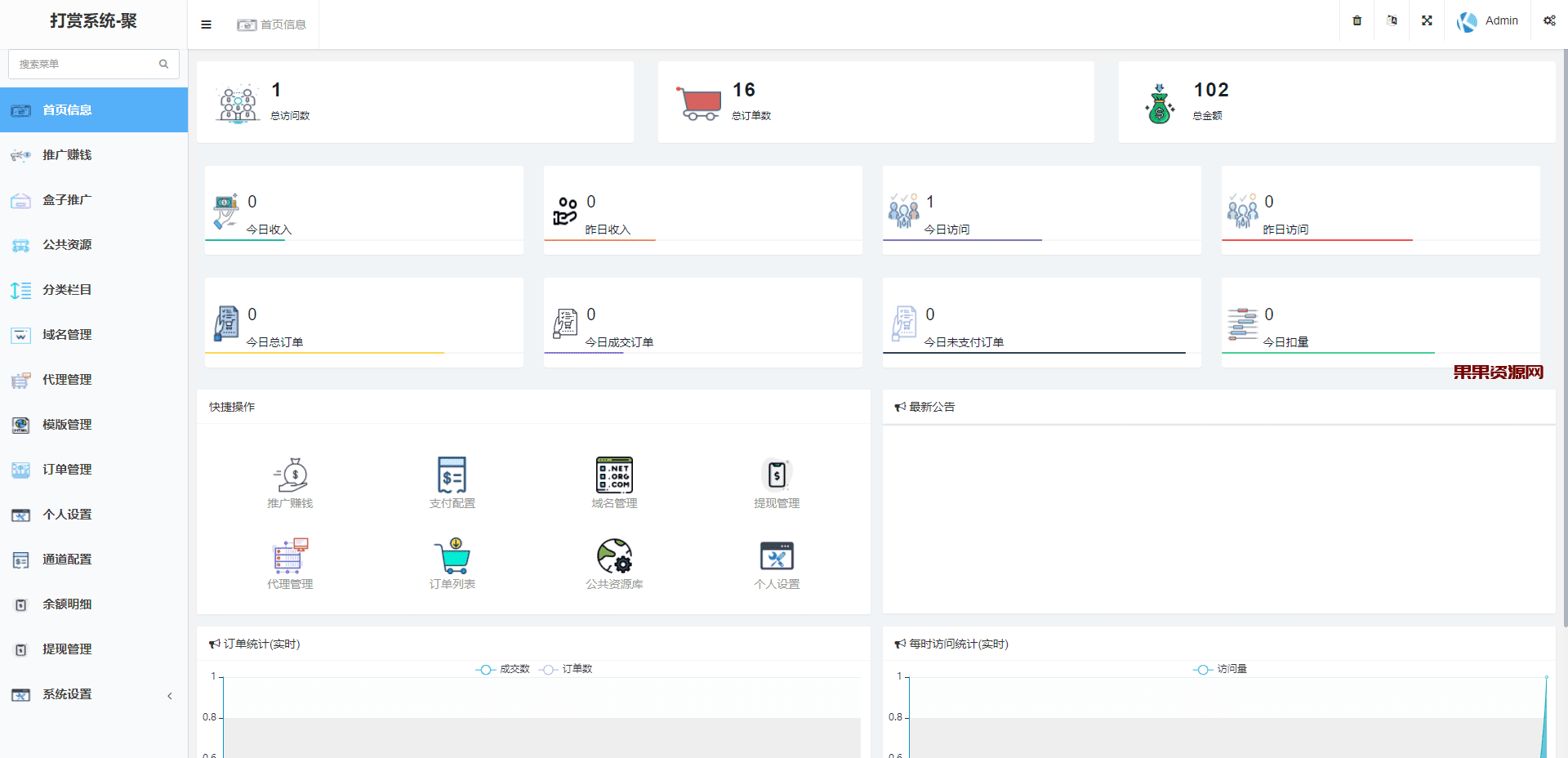Expand the 系统设置 sidebar menu

point(94,694)
